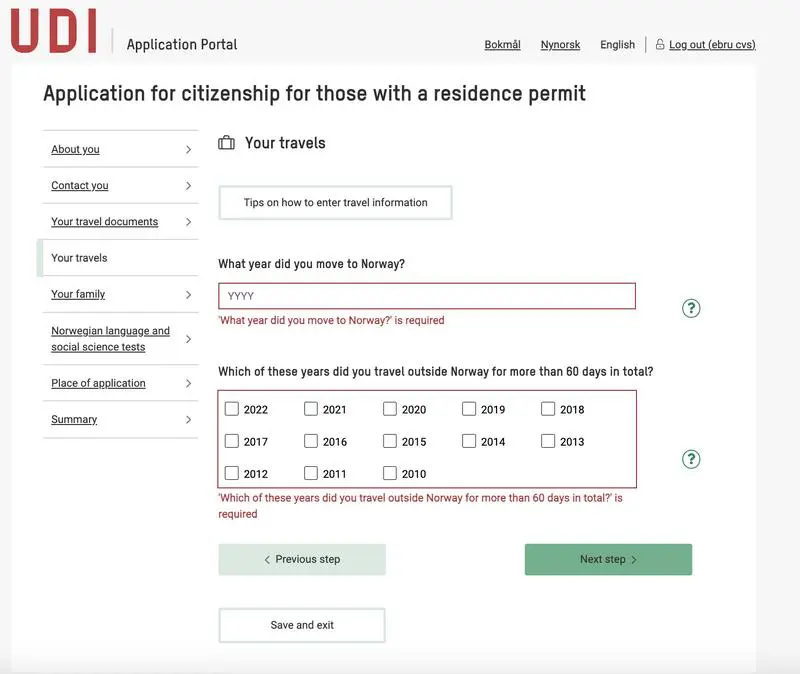
Task: Select the 2010 checkbox
Action: pos(390,473)
